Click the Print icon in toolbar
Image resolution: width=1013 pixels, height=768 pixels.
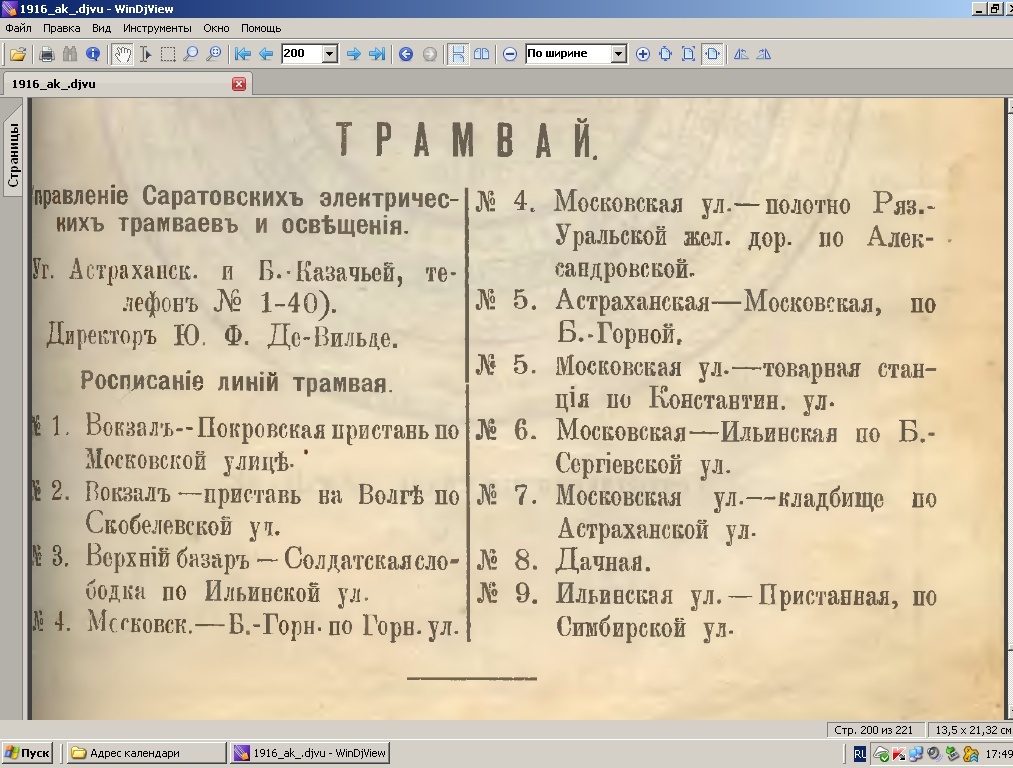coord(46,54)
